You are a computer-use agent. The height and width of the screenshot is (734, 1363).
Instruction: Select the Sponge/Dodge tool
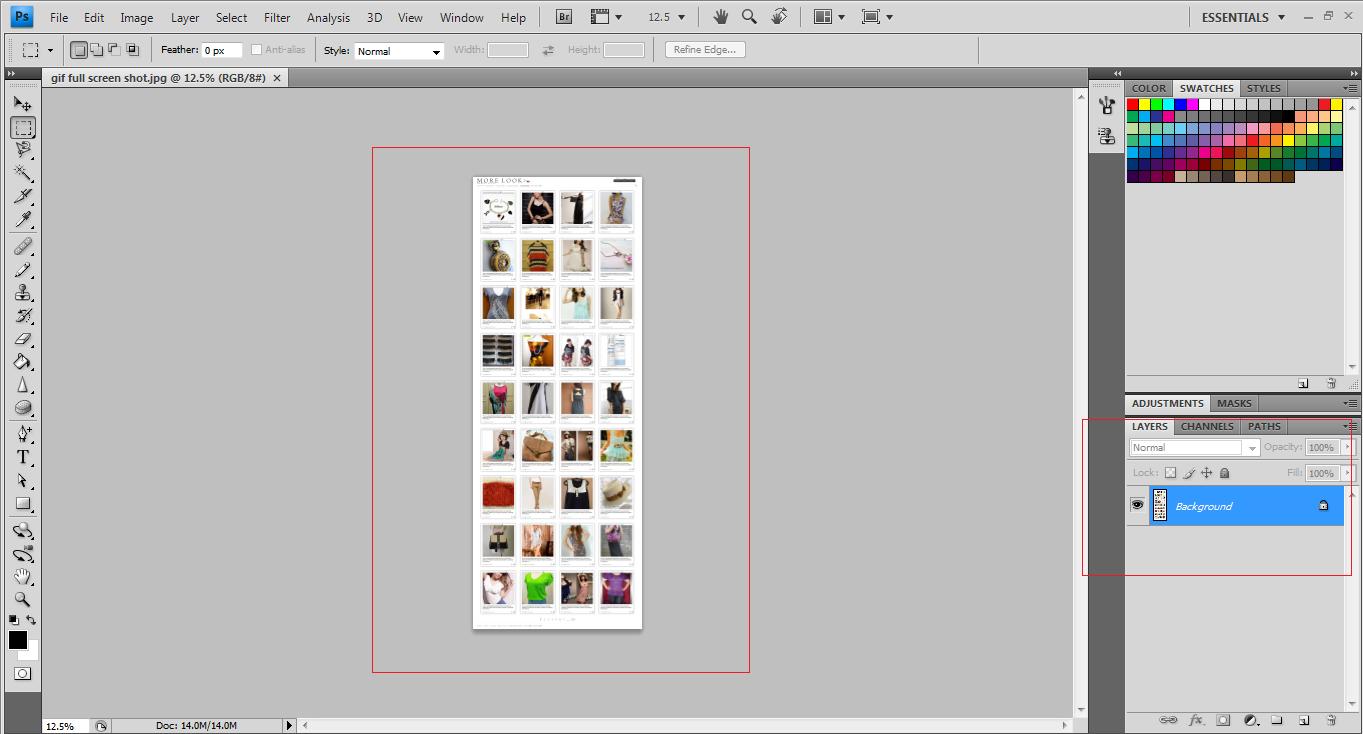pyautogui.click(x=23, y=408)
